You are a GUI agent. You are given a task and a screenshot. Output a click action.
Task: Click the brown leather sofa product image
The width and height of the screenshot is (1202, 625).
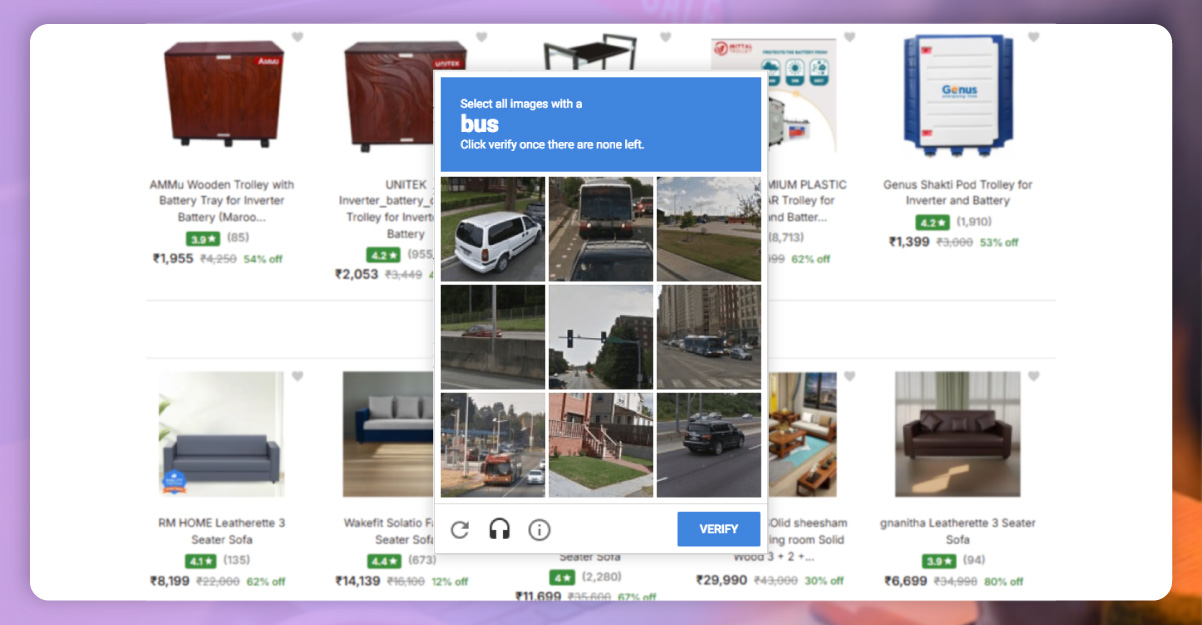957,434
